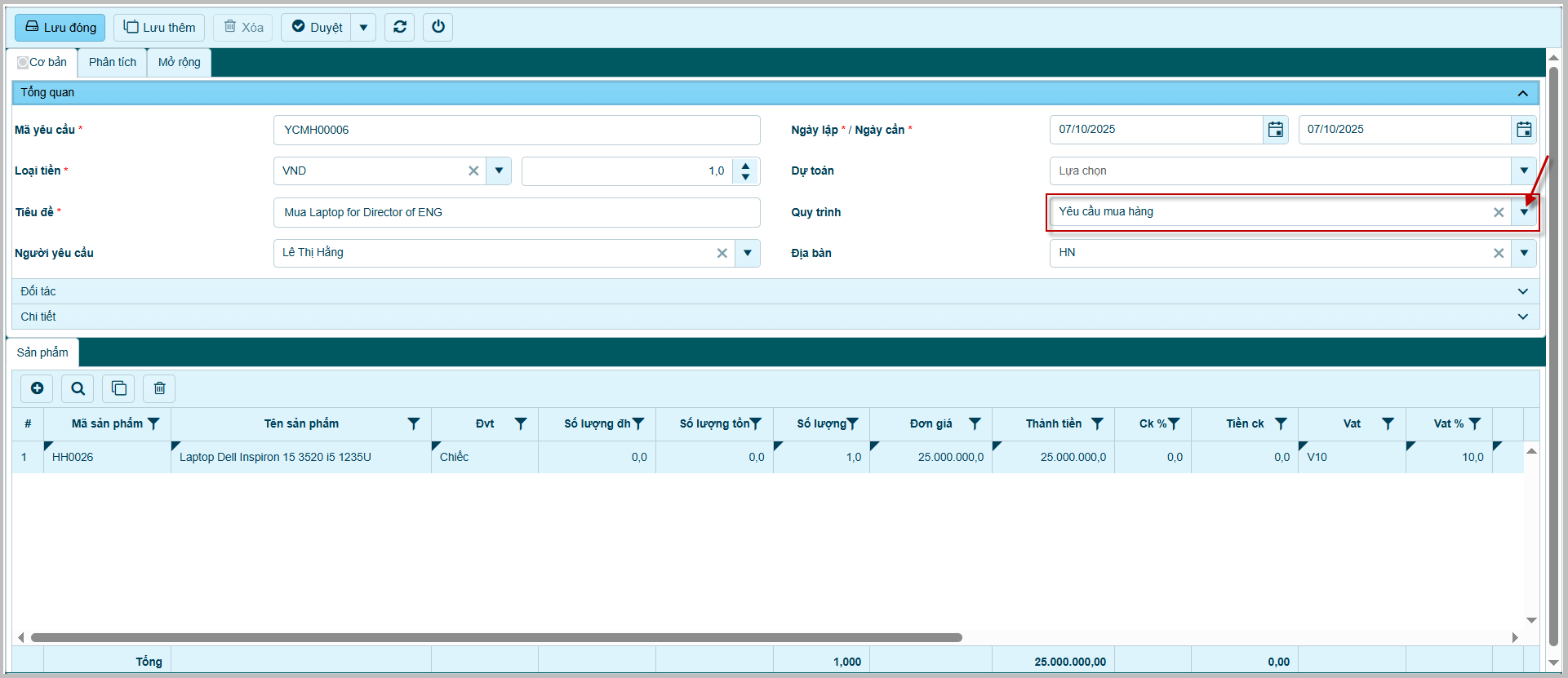
Task: Filter the Mã sản phẩm column
Action: pyautogui.click(x=153, y=423)
